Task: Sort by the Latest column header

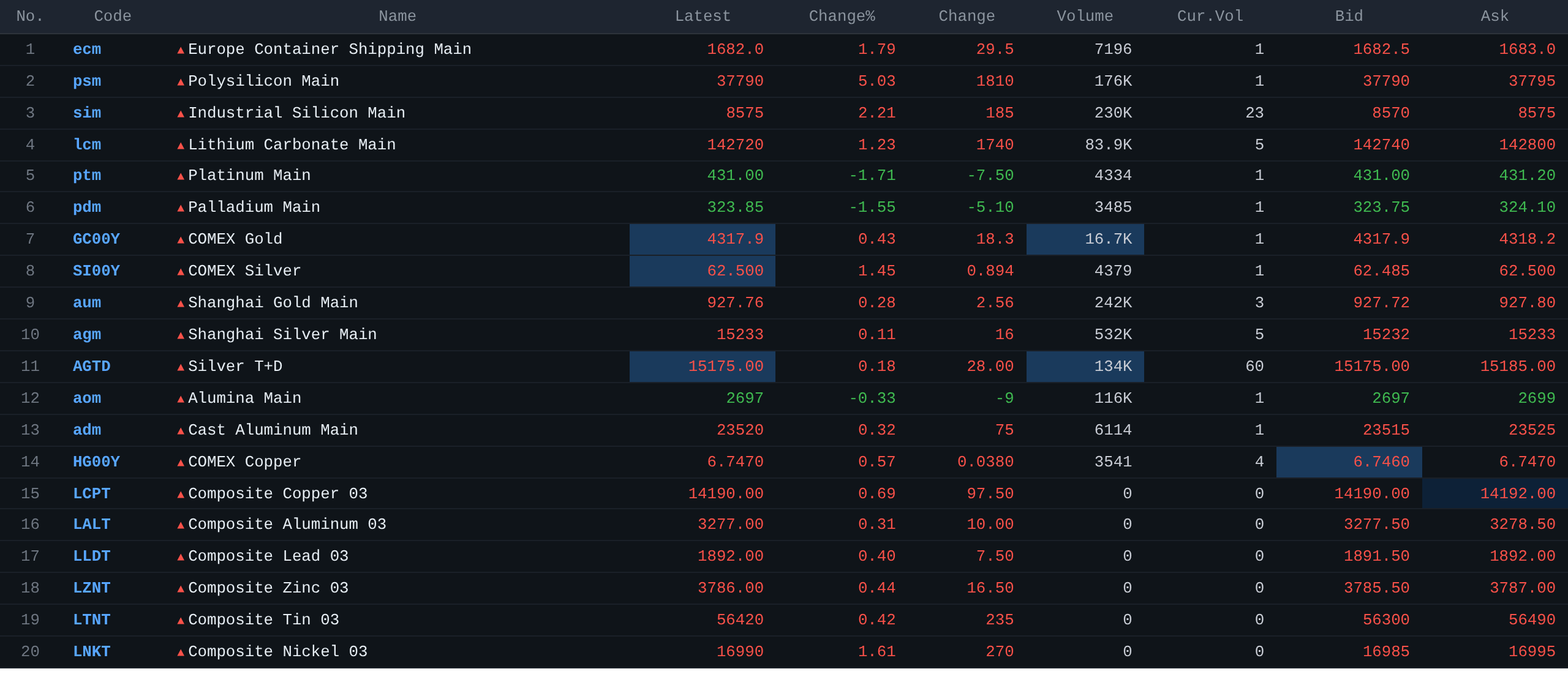Action: [x=703, y=17]
